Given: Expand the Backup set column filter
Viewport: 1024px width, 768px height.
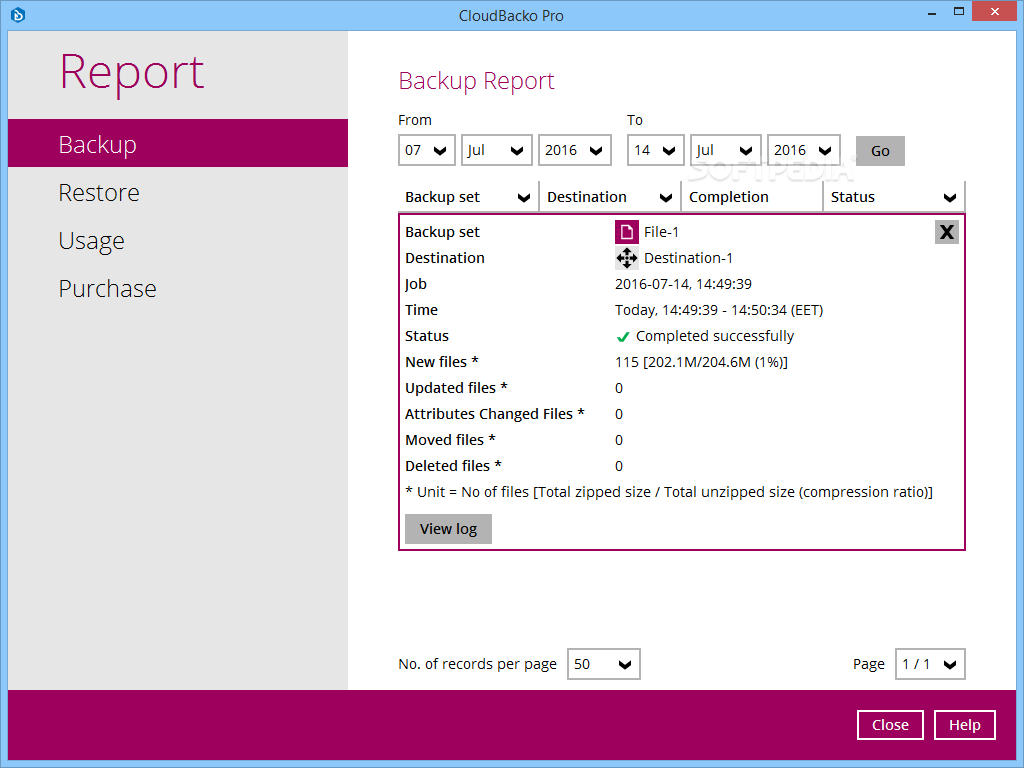Looking at the screenshot, I should tap(523, 198).
